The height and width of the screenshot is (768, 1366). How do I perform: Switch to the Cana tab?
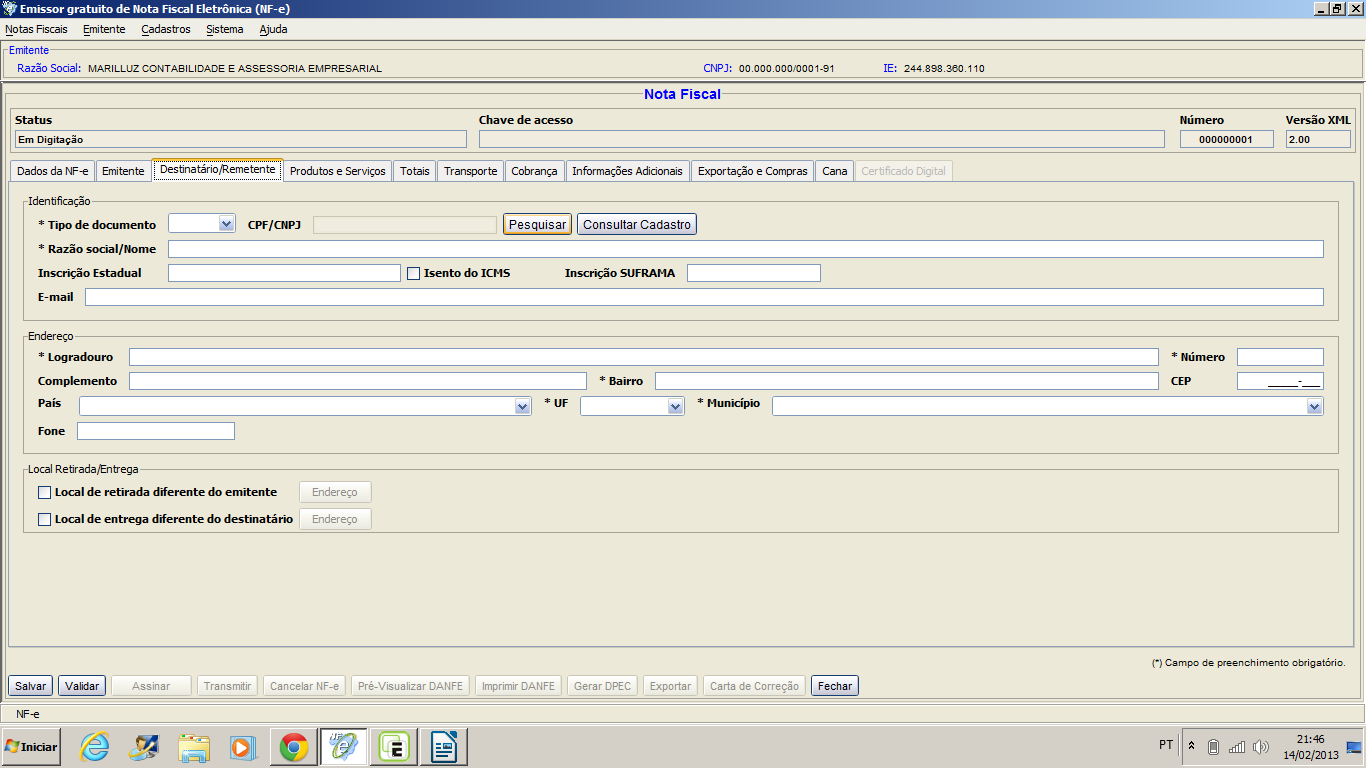pyautogui.click(x=835, y=171)
